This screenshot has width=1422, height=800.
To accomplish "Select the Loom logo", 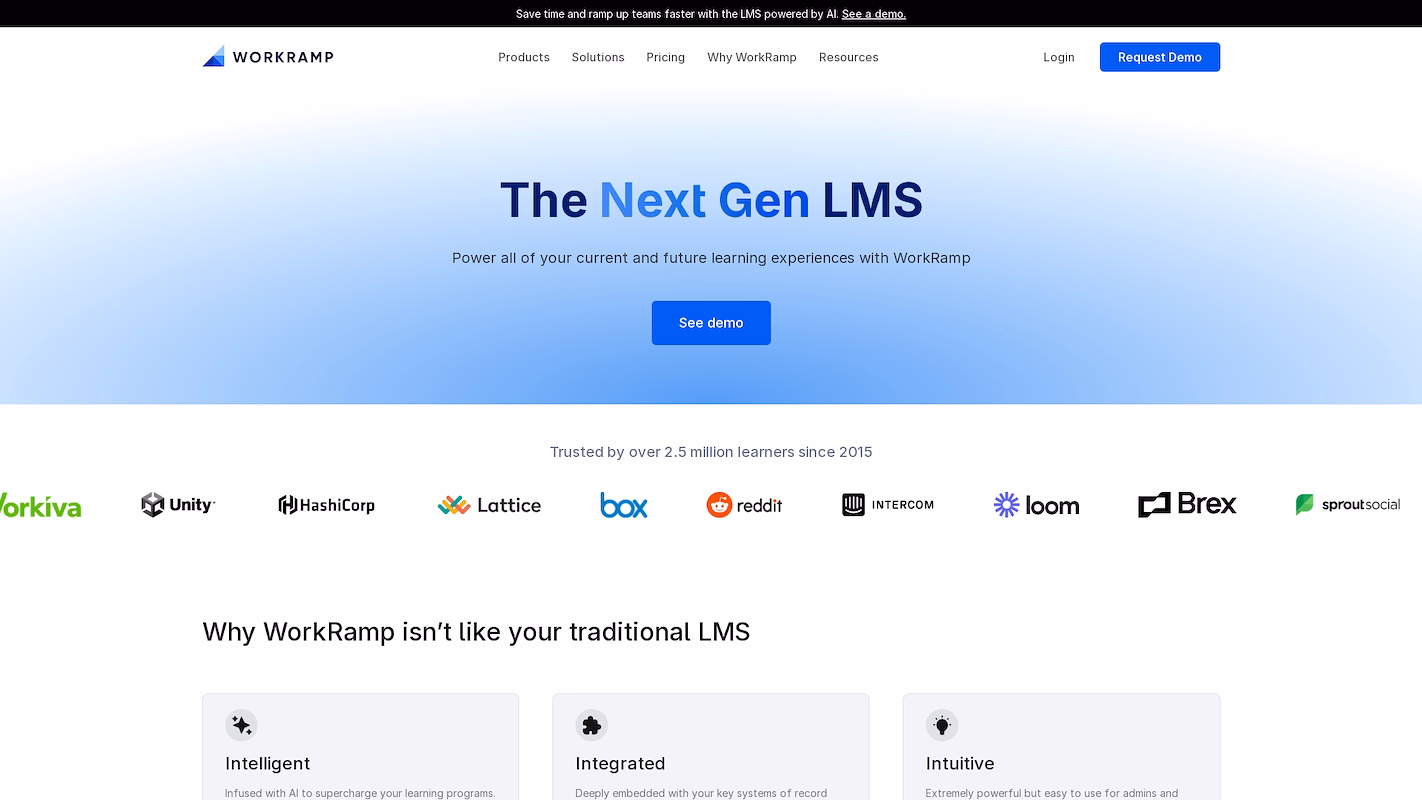I will 1036,505.
